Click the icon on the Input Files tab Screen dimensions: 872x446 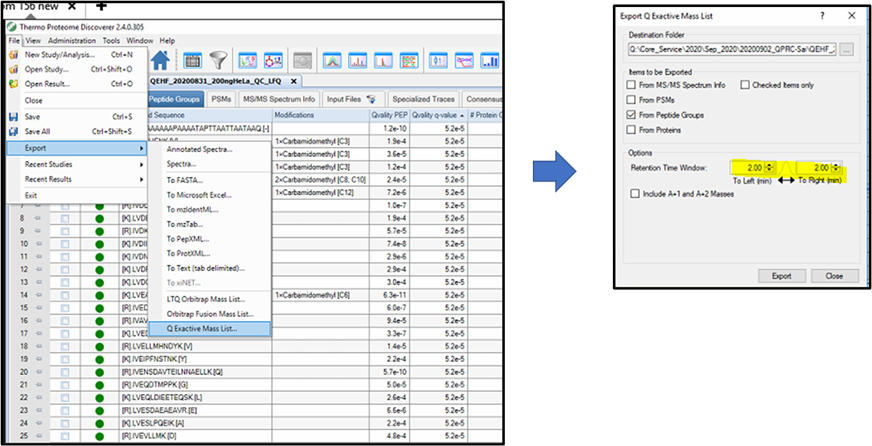[x=370, y=99]
